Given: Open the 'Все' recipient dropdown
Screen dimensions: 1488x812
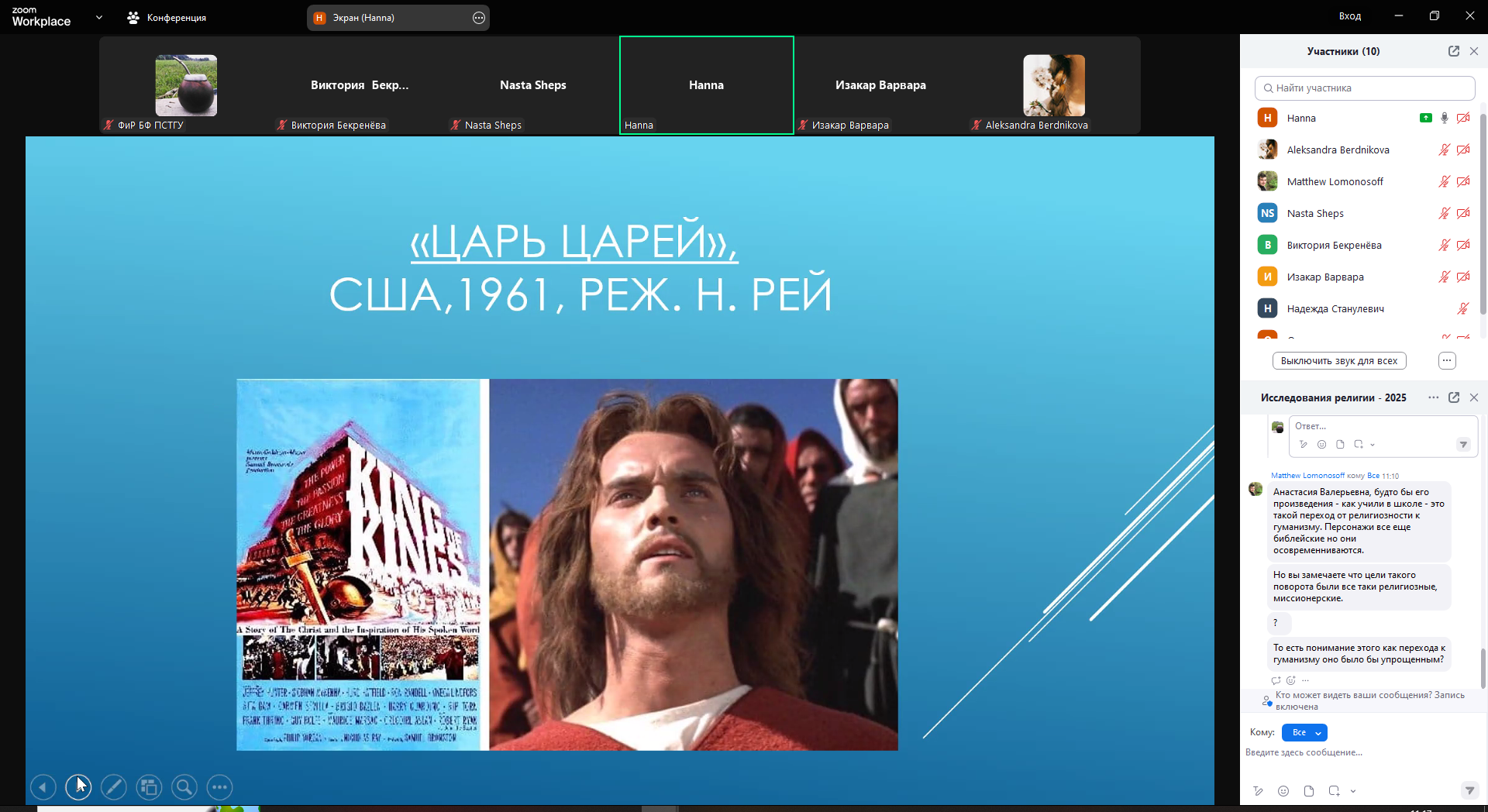Looking at the screenshot, I should pyautogui.click(x=1304, y=732).
